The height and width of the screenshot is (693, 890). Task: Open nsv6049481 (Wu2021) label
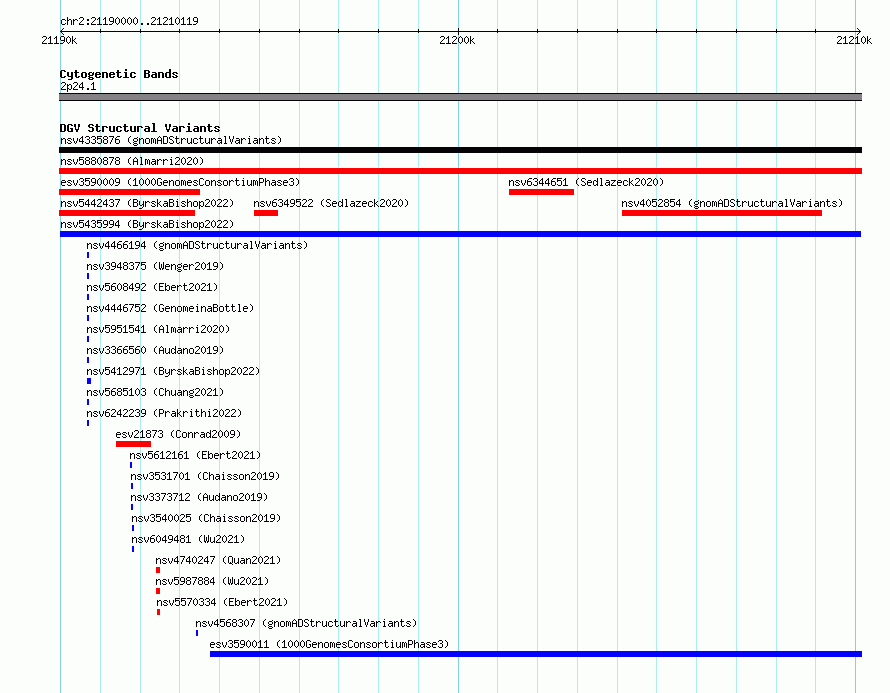click(x=188, y=539)
